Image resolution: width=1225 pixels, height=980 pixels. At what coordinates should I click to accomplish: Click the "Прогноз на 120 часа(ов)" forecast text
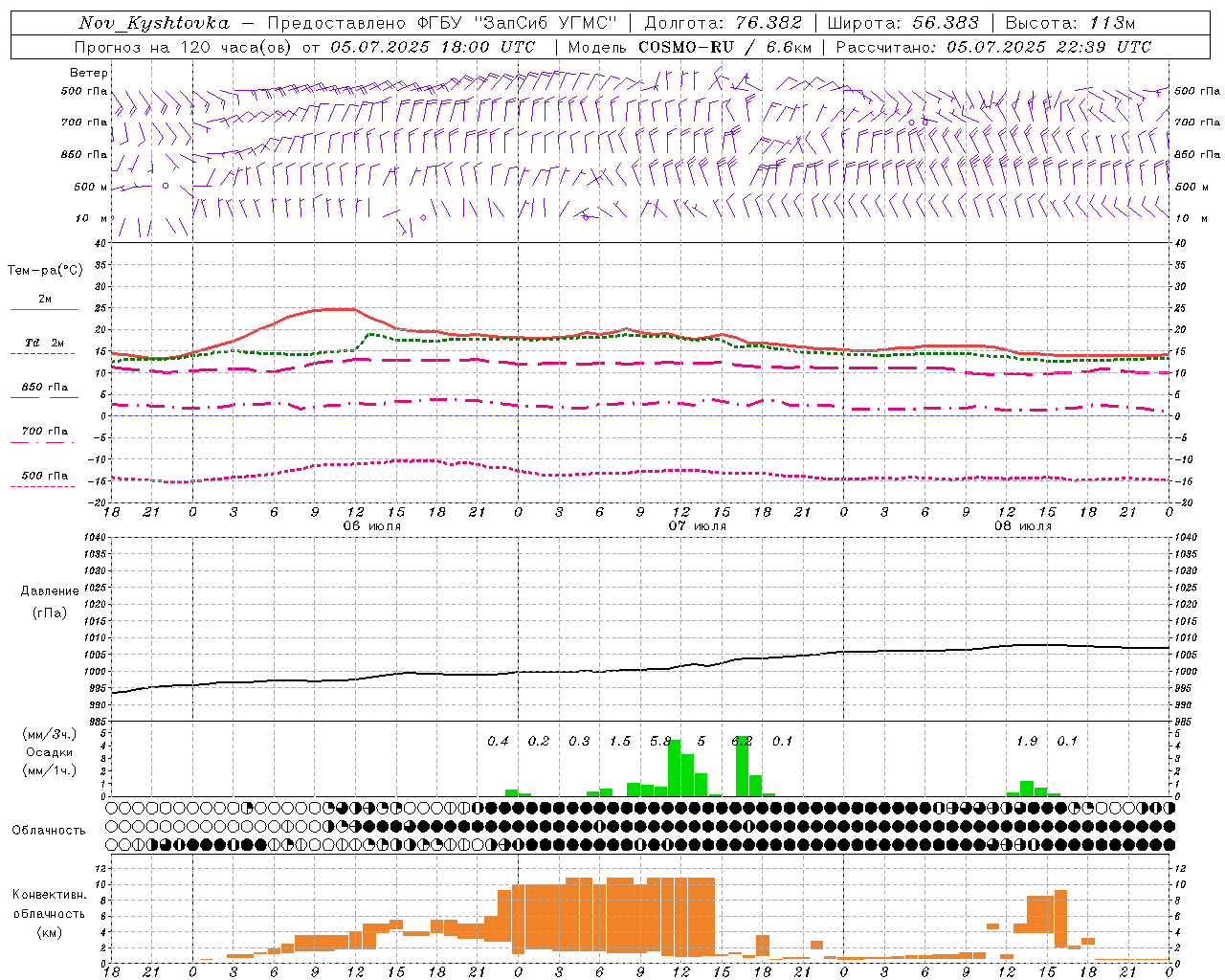pyautogui.click(x=185, y=47)
